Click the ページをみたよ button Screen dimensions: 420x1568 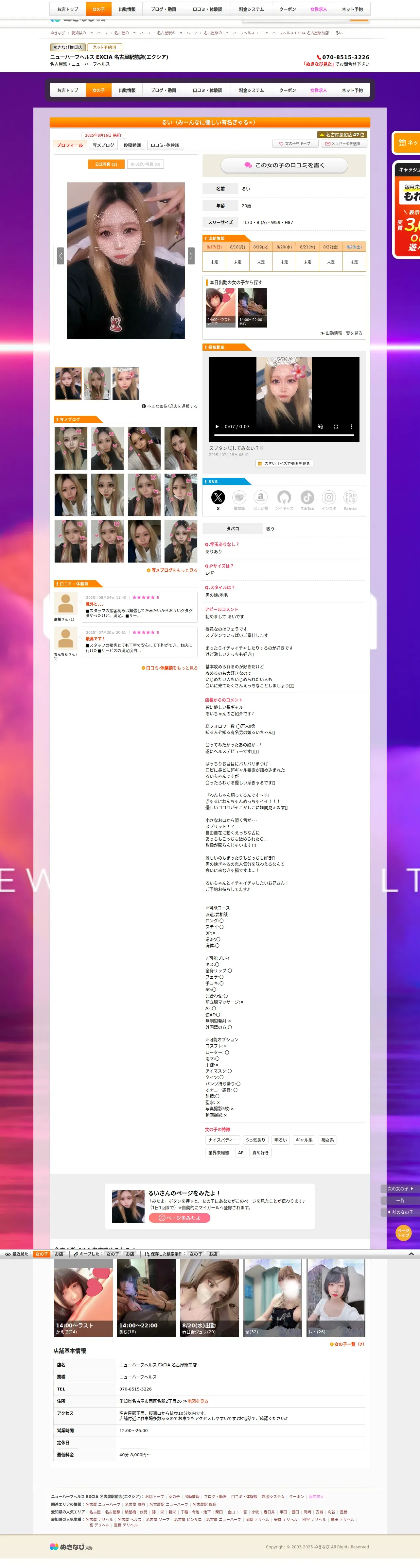(180, 1218)
